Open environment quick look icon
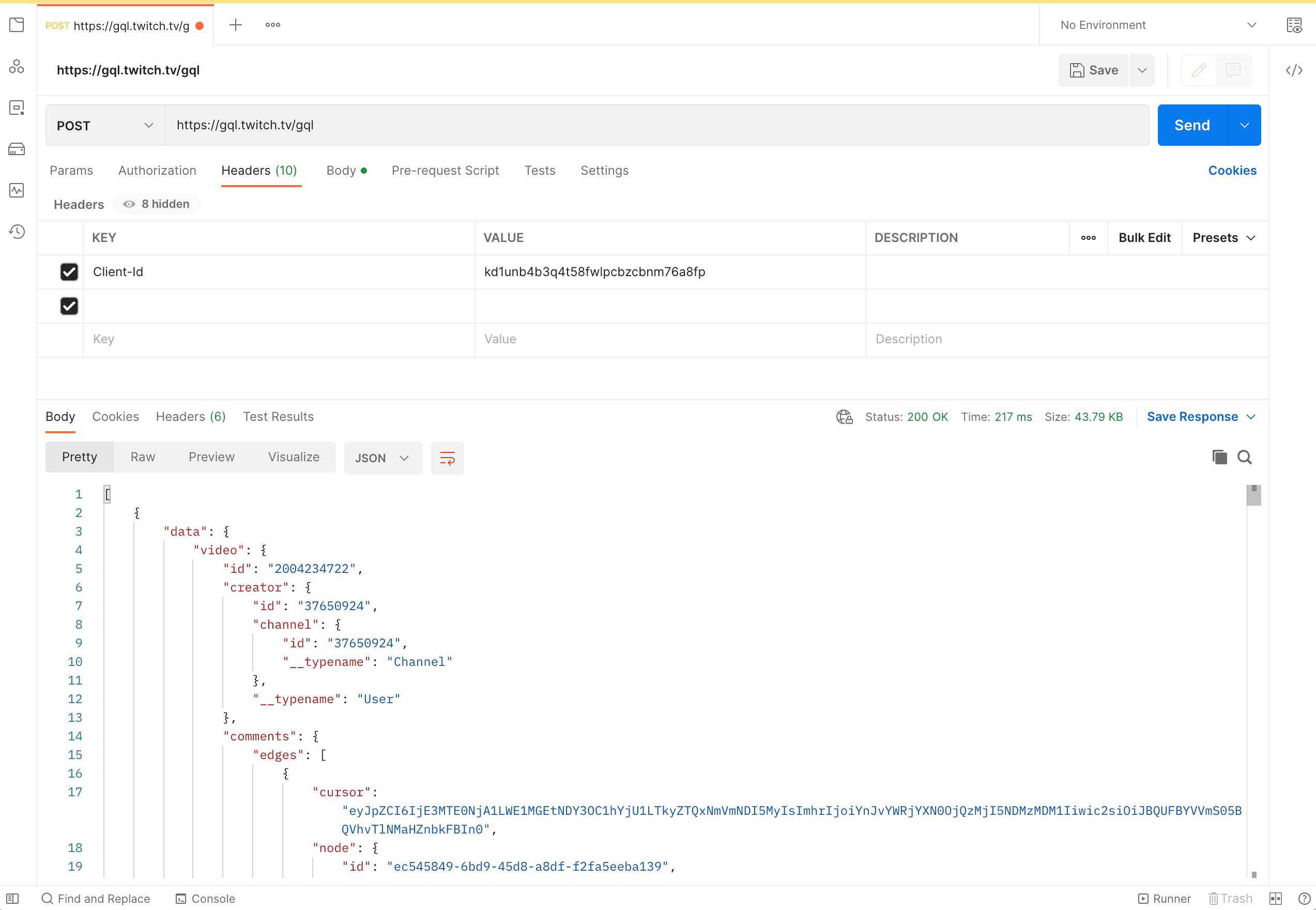1316x910 pixels. point(1294,25)
